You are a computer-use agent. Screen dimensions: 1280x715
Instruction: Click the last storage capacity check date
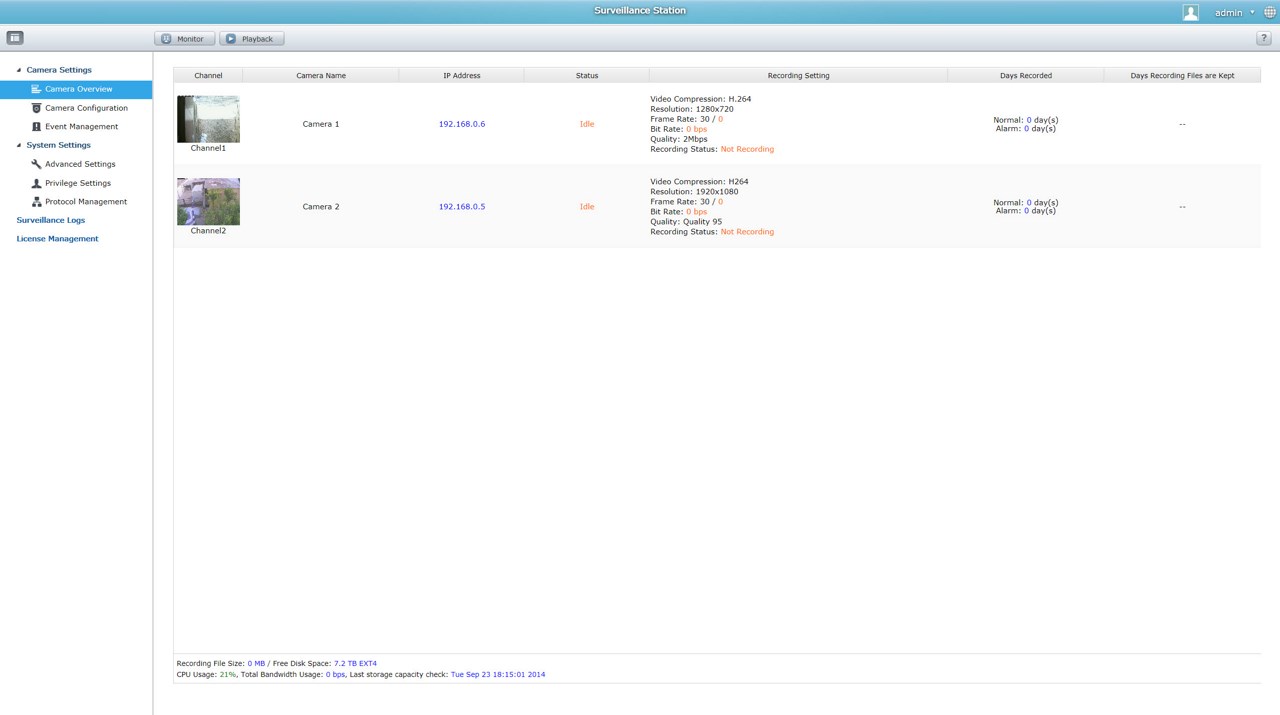[x=498, y=675]
